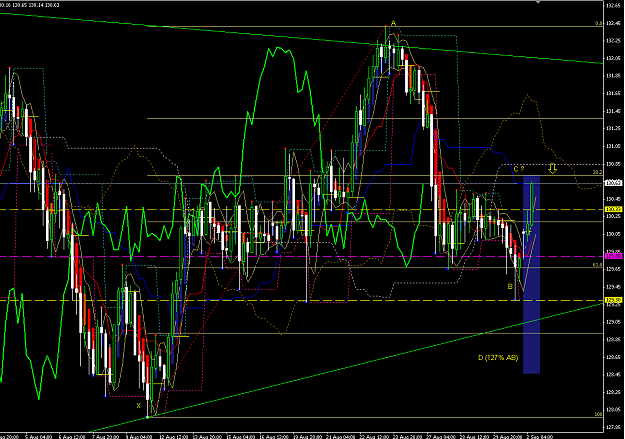Click the 130.05 price axis label

pos(613,234)
